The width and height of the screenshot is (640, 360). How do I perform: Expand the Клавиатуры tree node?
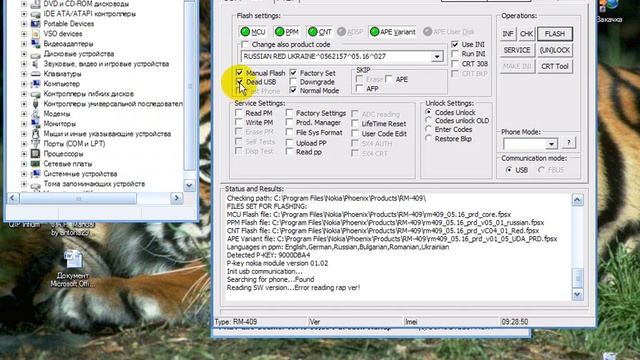click(24, 74)
